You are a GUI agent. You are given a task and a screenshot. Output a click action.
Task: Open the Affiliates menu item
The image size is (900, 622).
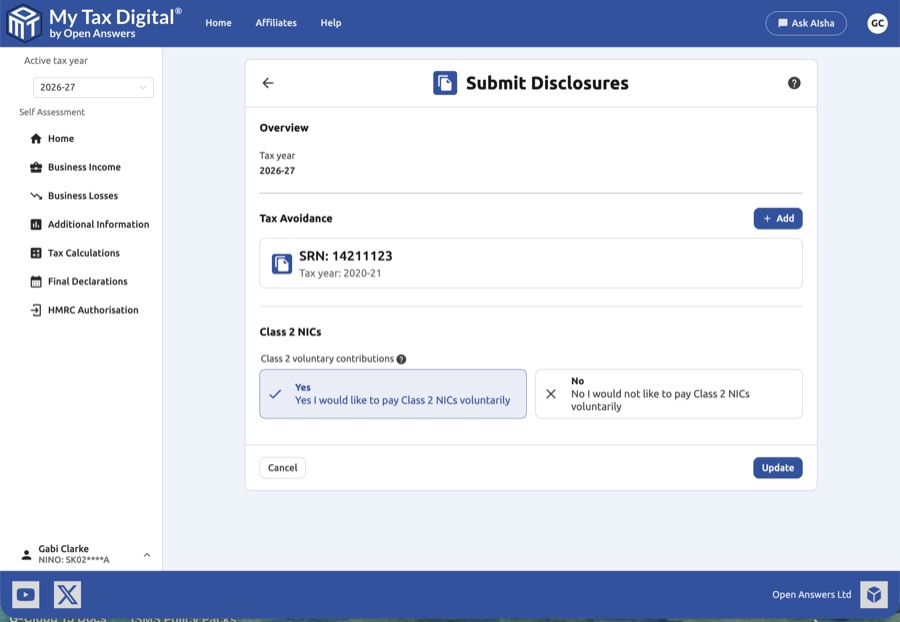pyautogui.click(x=276, y=22)
